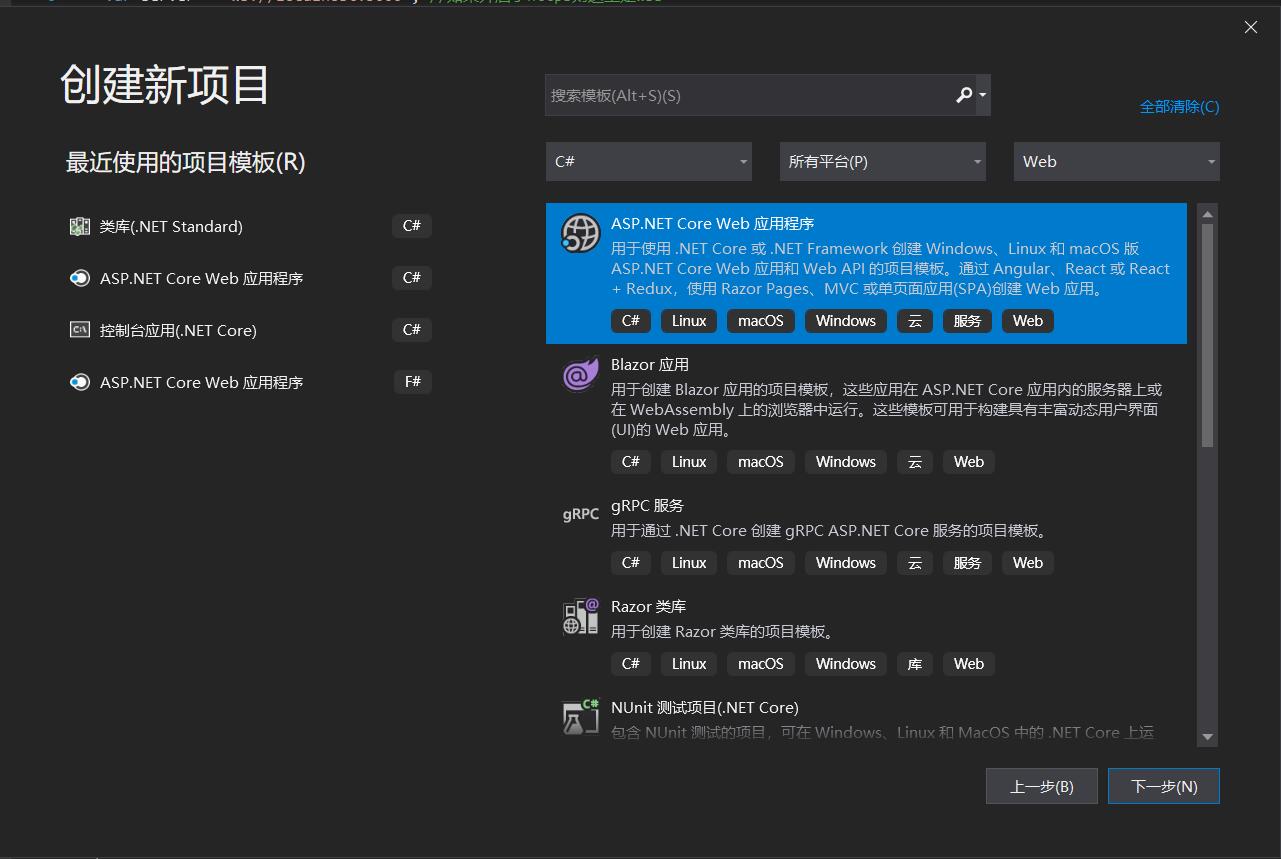Select the macOS tag under gRPC 服务

[760, 562]
